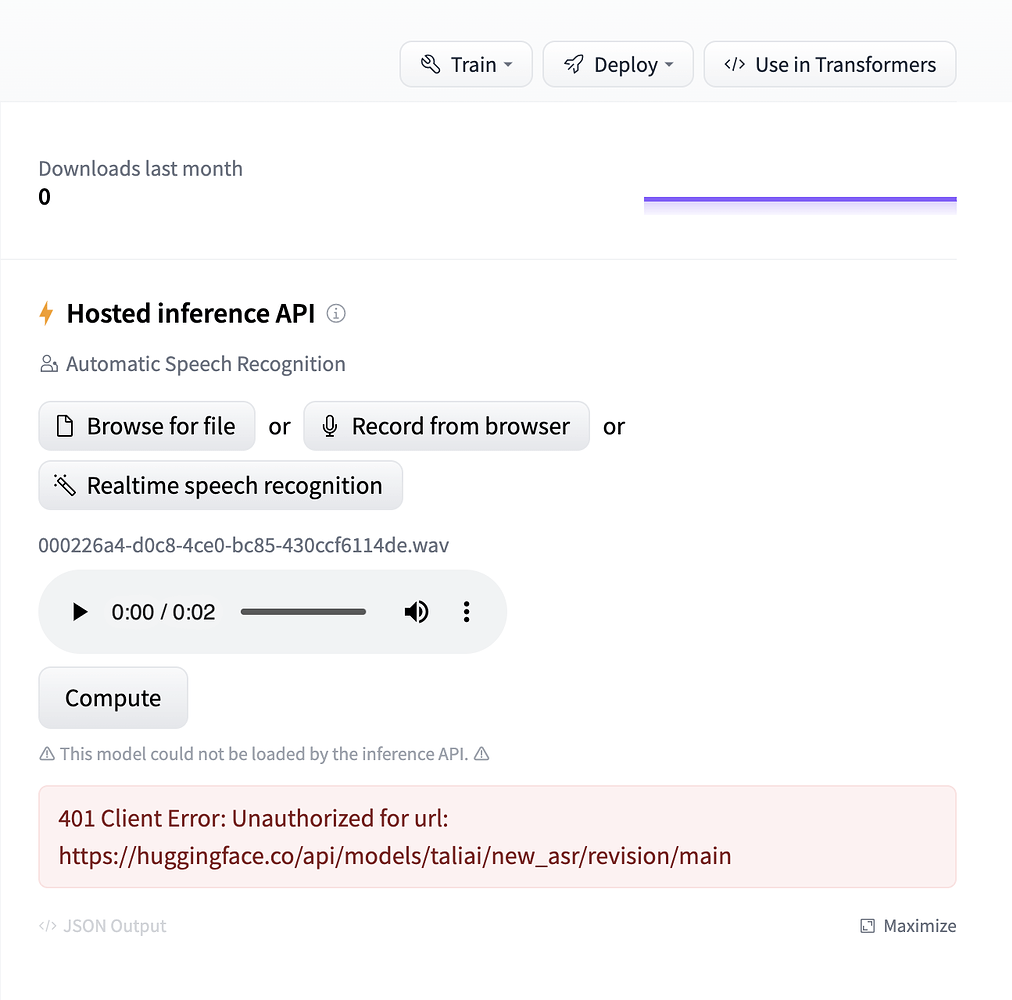Open the Train dropdown menu
Image resolution: width=1012 pixels, height=1000 pixels.
[x=467, y=65]
